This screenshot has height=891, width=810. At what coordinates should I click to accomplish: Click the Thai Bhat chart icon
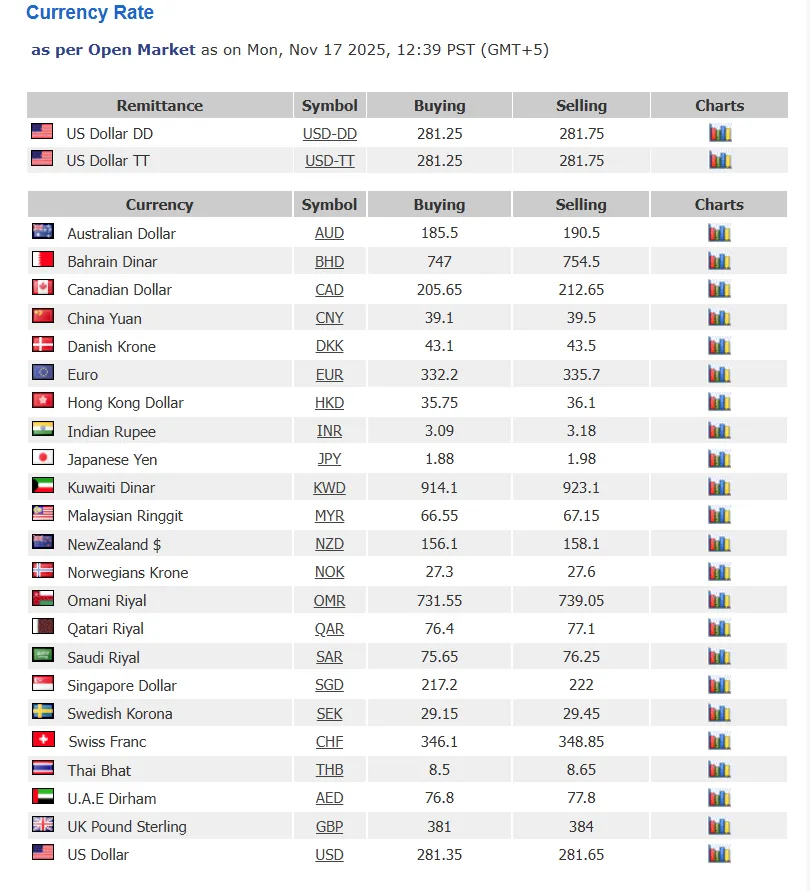pyautogui.click(x=719, y=769)
